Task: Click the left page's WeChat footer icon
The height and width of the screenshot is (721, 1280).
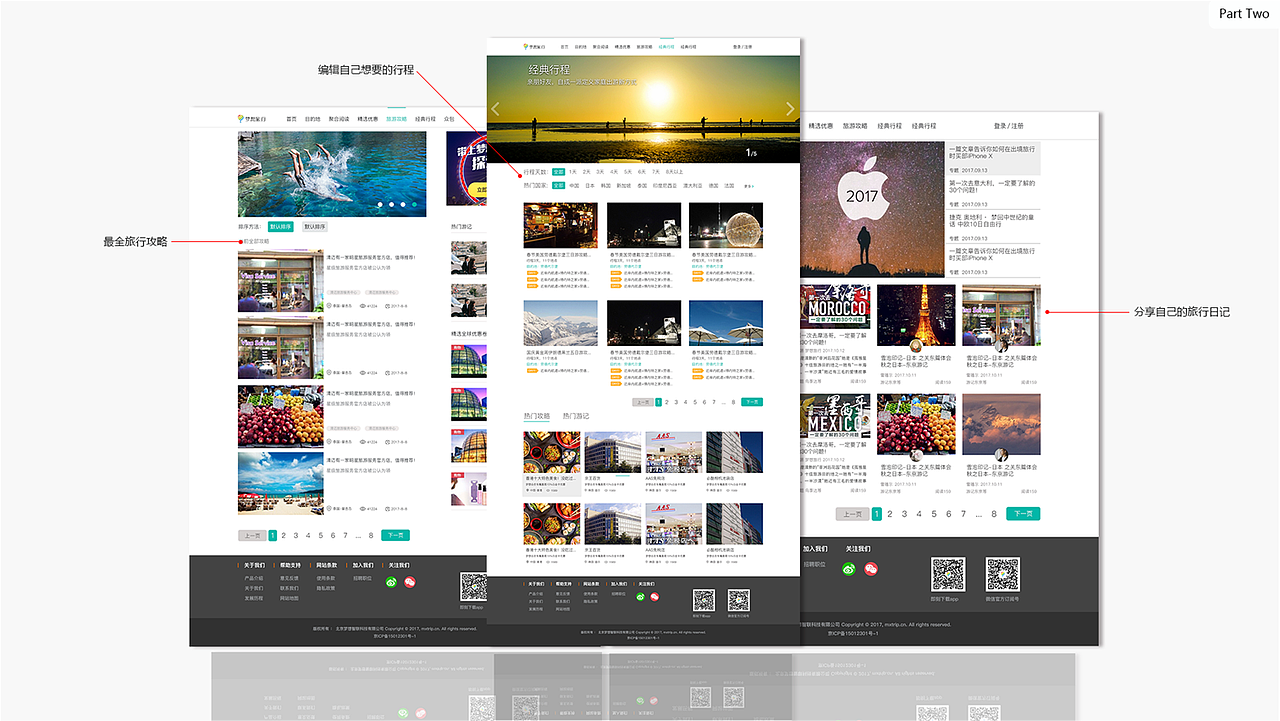Action: pos(391,582)
